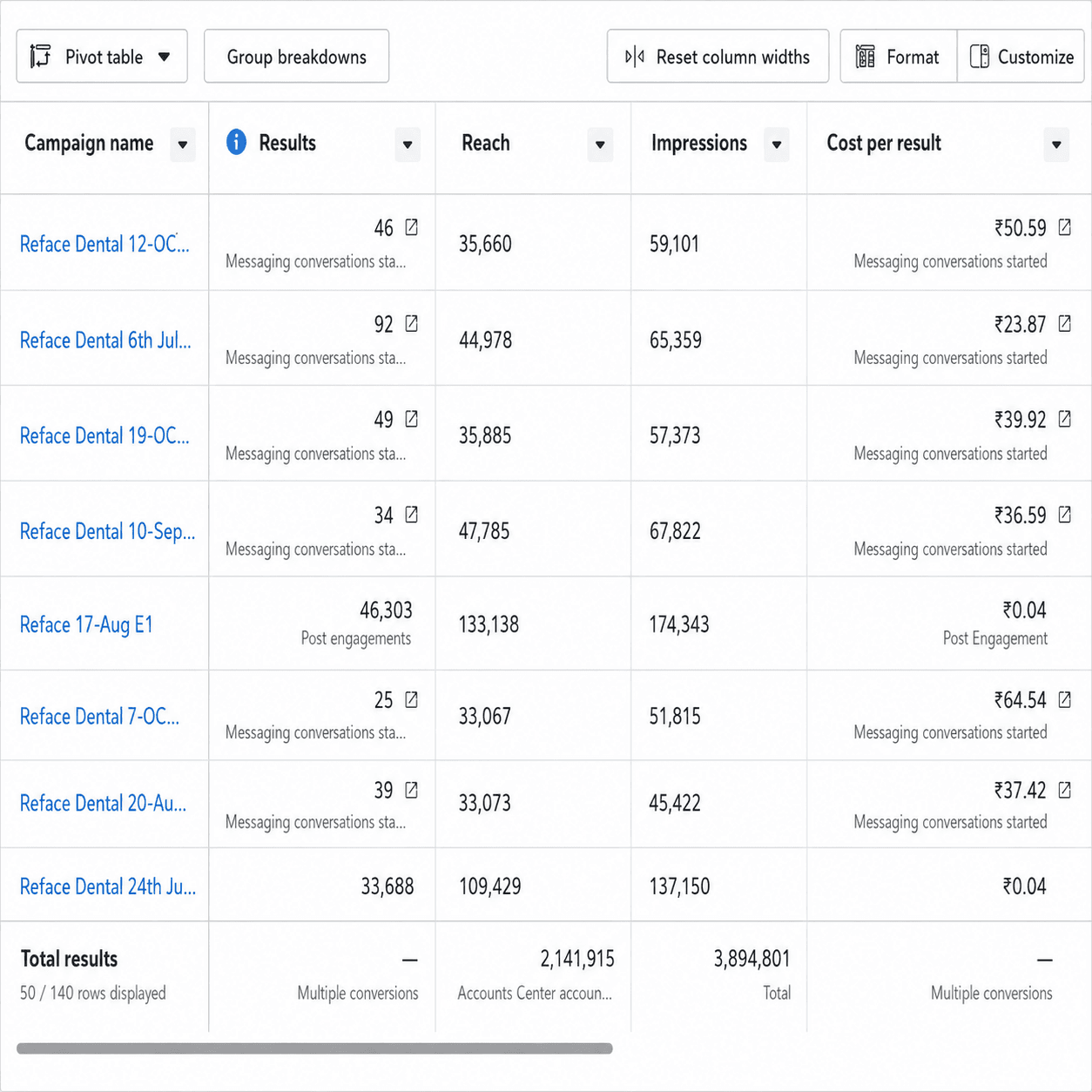Click the Reset column widths icon
The width and height of the screenshot is (1092, 1092).
(x=635, y=57)
